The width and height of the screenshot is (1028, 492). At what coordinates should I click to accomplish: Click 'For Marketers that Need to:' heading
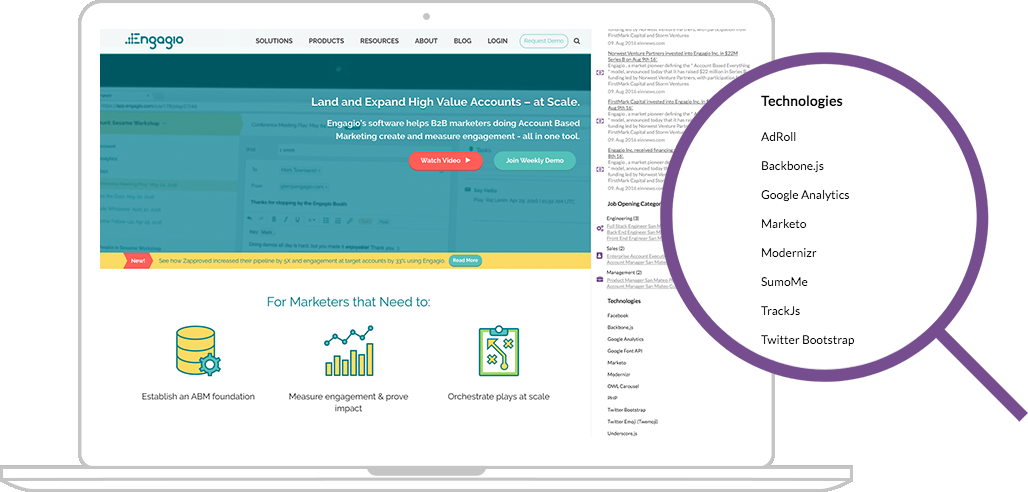(348, 302)
